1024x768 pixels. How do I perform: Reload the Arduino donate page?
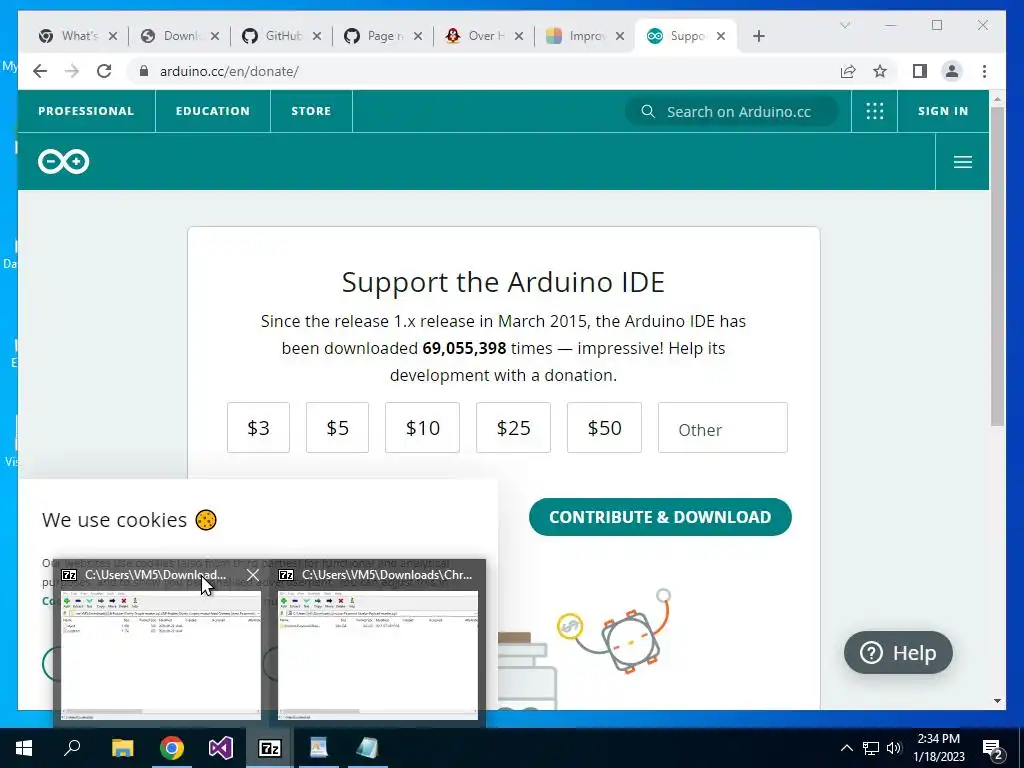click(x=104, y=71)
